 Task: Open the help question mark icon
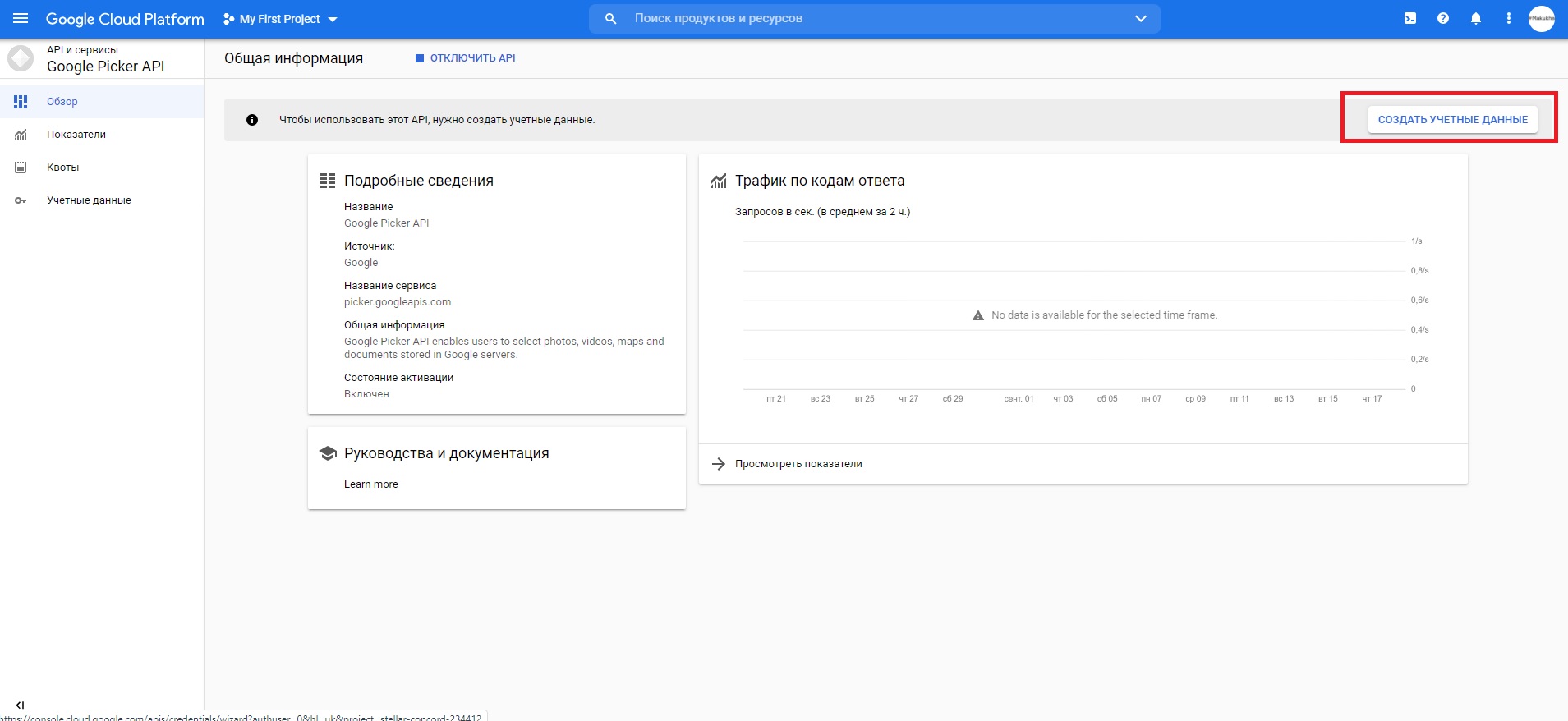[1443, 18]
